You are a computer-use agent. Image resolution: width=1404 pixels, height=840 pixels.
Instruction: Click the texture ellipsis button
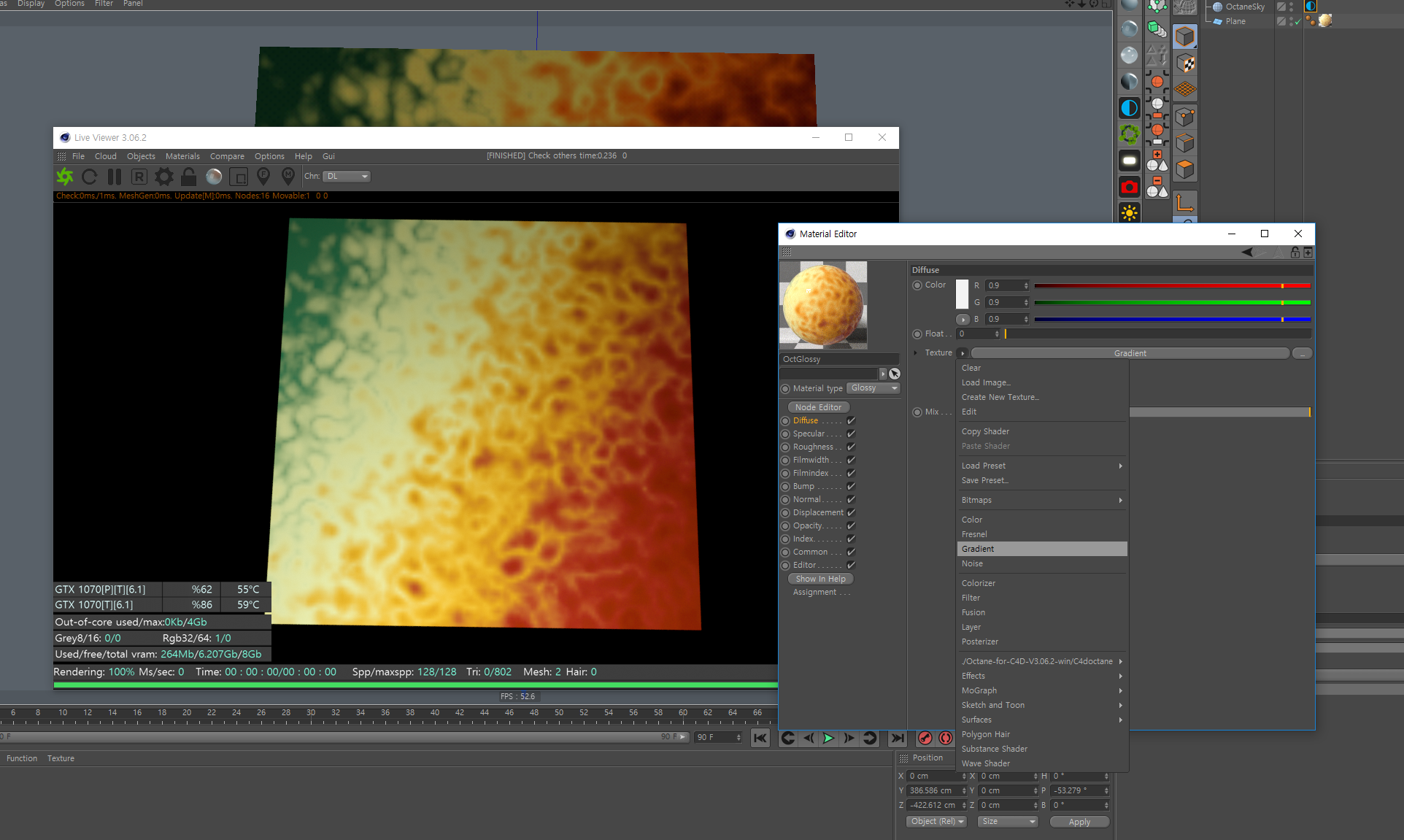click(x=1303, y=353)
